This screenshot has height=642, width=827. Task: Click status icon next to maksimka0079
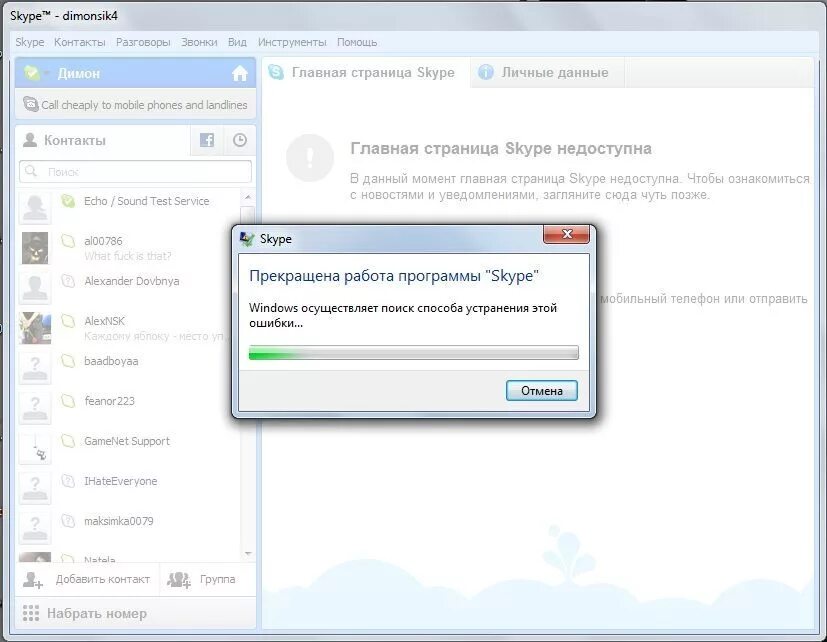68,521
